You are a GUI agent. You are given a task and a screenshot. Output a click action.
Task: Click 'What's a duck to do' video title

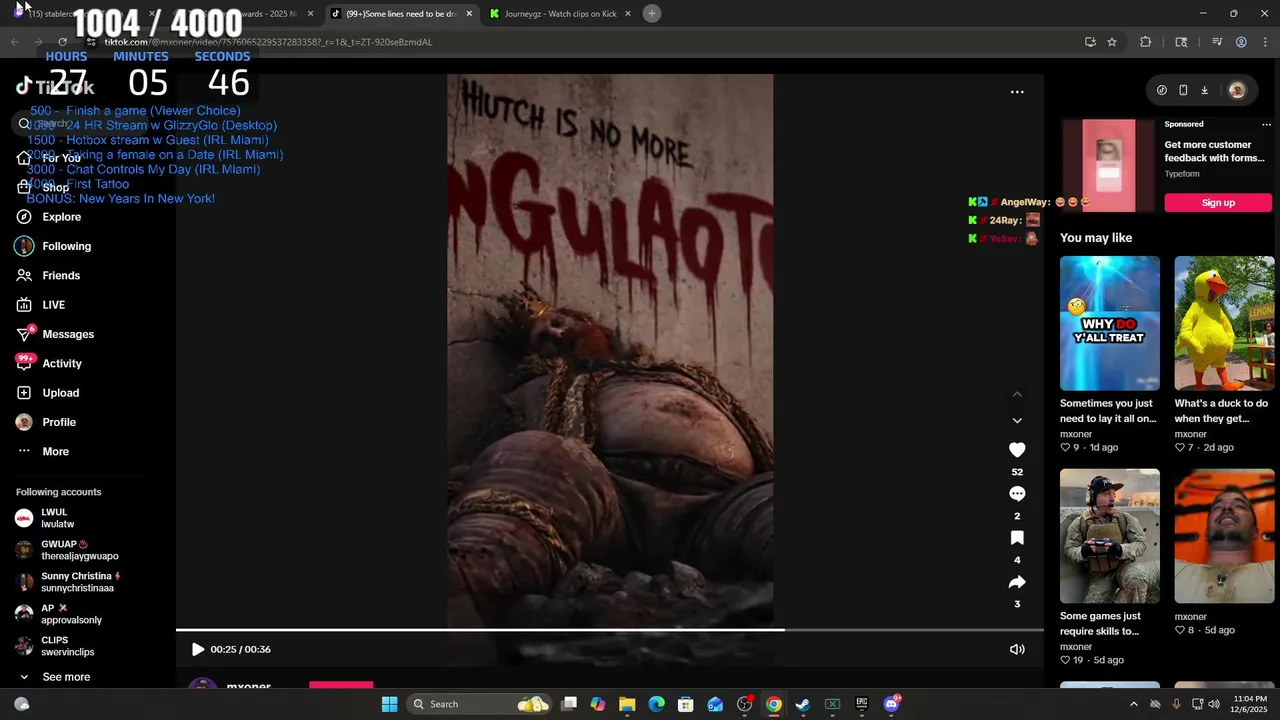tap(1221, 411)
